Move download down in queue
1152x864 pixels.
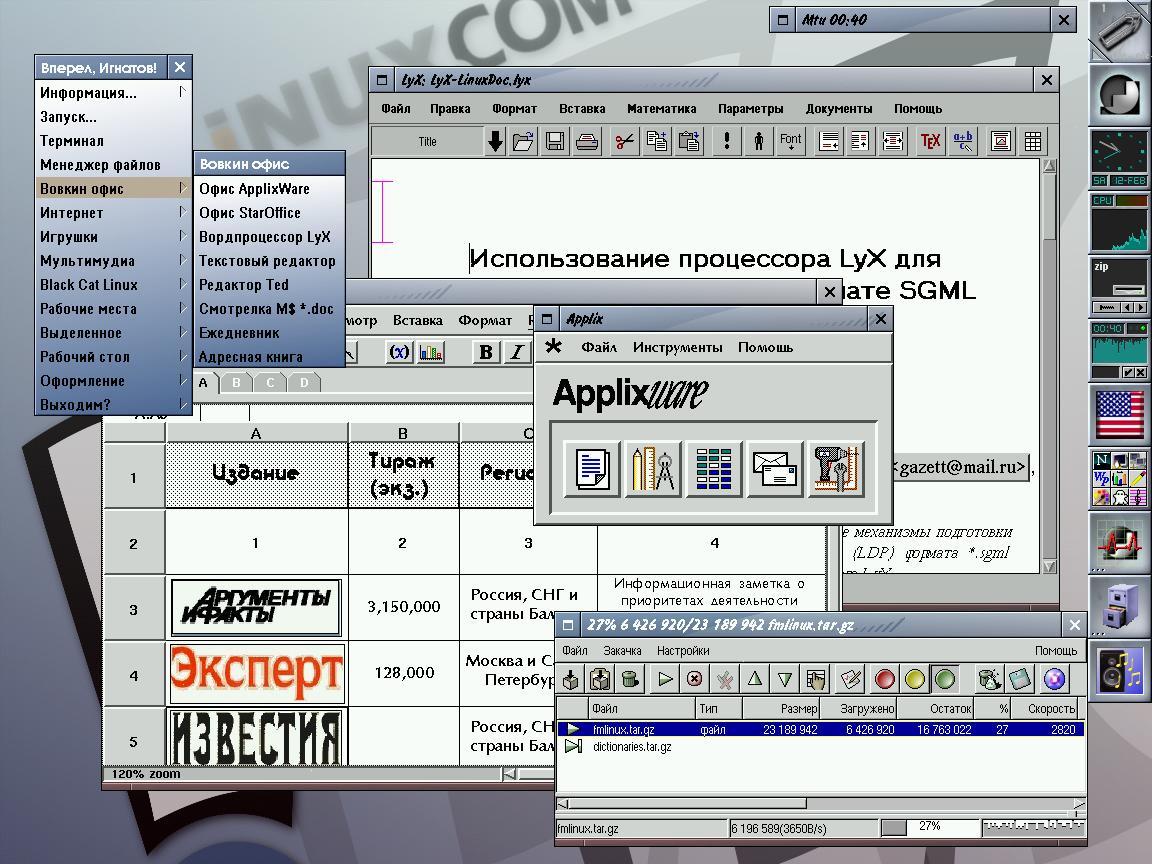[785, 679]
